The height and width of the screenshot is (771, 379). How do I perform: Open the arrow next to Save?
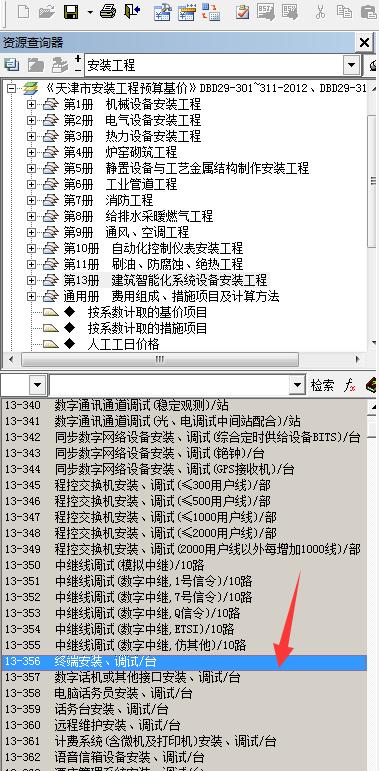click(90, 12)
